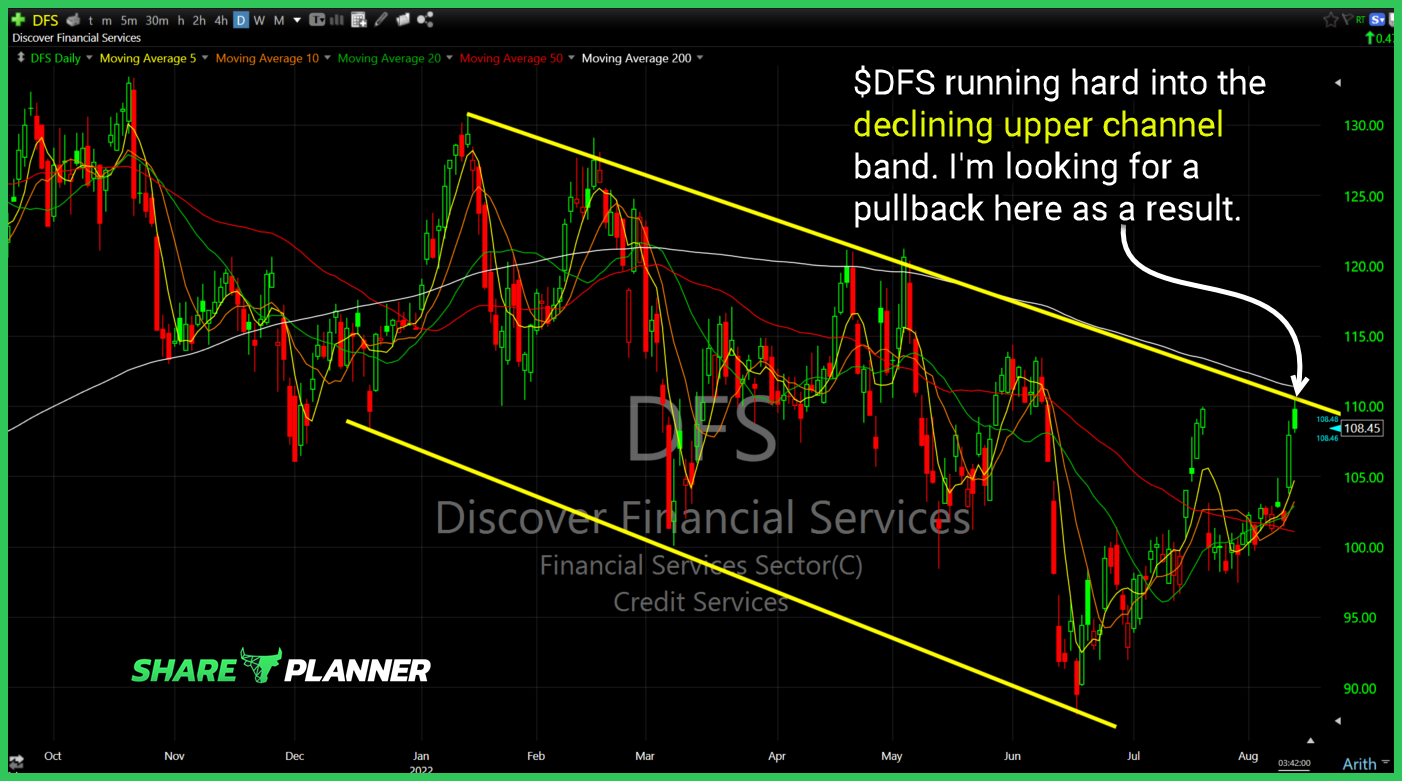Click the 120.00 price axis label
The image size is (1402, 781).
tap(1363, 267)
